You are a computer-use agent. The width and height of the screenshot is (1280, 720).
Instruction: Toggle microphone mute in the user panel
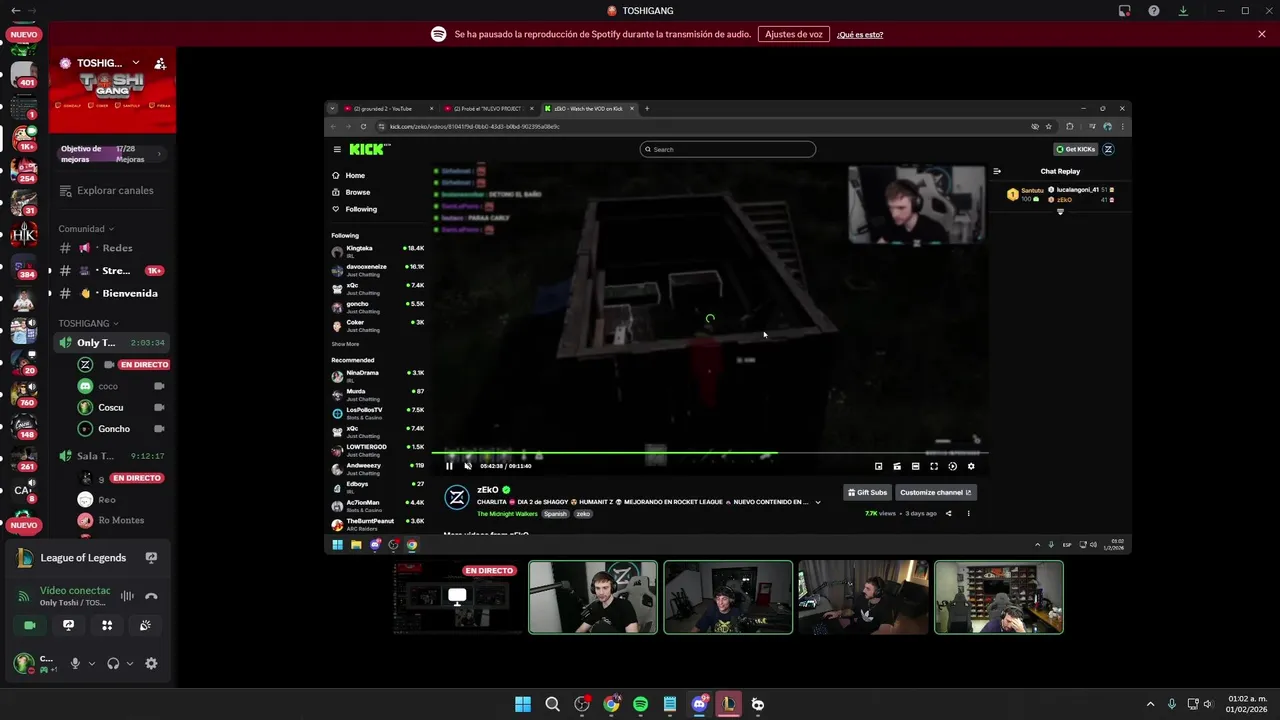coord(75,663)
